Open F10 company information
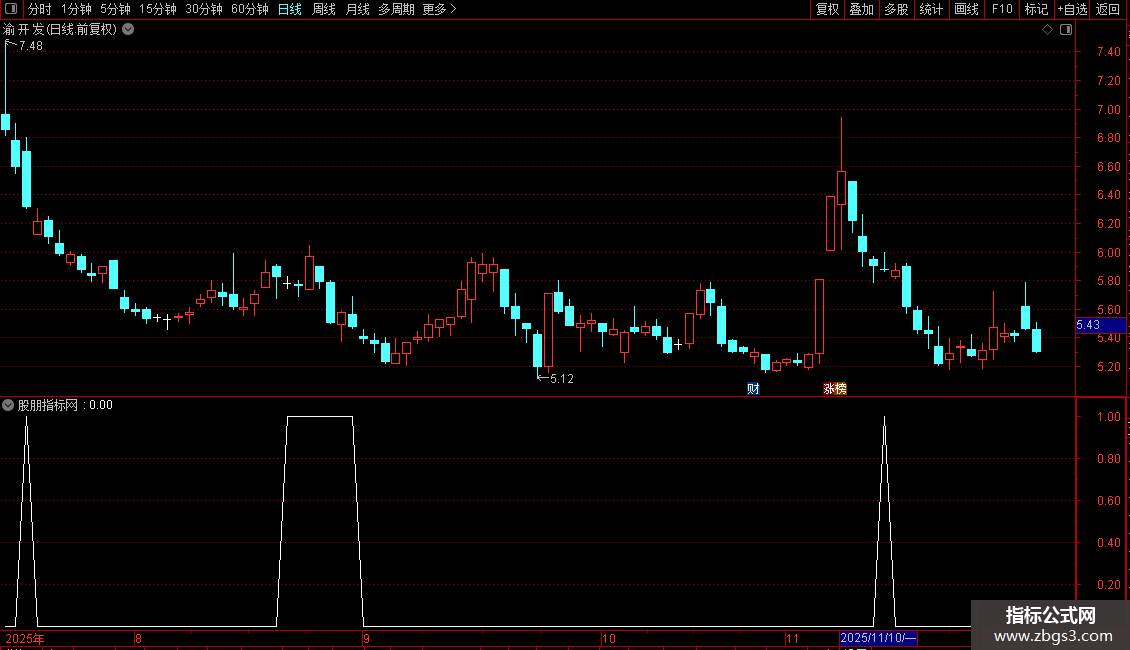Image resolution: width=1130 pixels, height=650 pixels. pyautogui.click(x=1002, y=9)
